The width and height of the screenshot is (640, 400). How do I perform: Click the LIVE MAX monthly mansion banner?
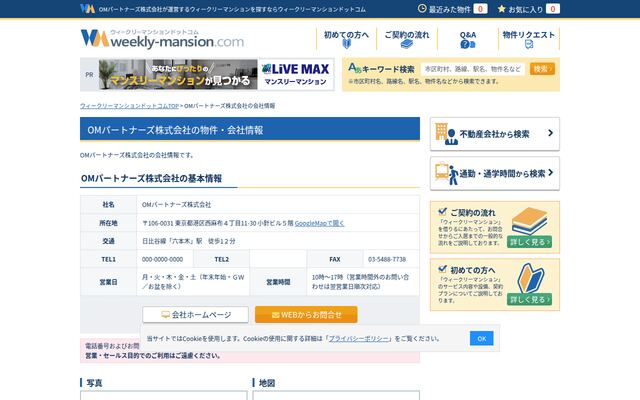216,74
